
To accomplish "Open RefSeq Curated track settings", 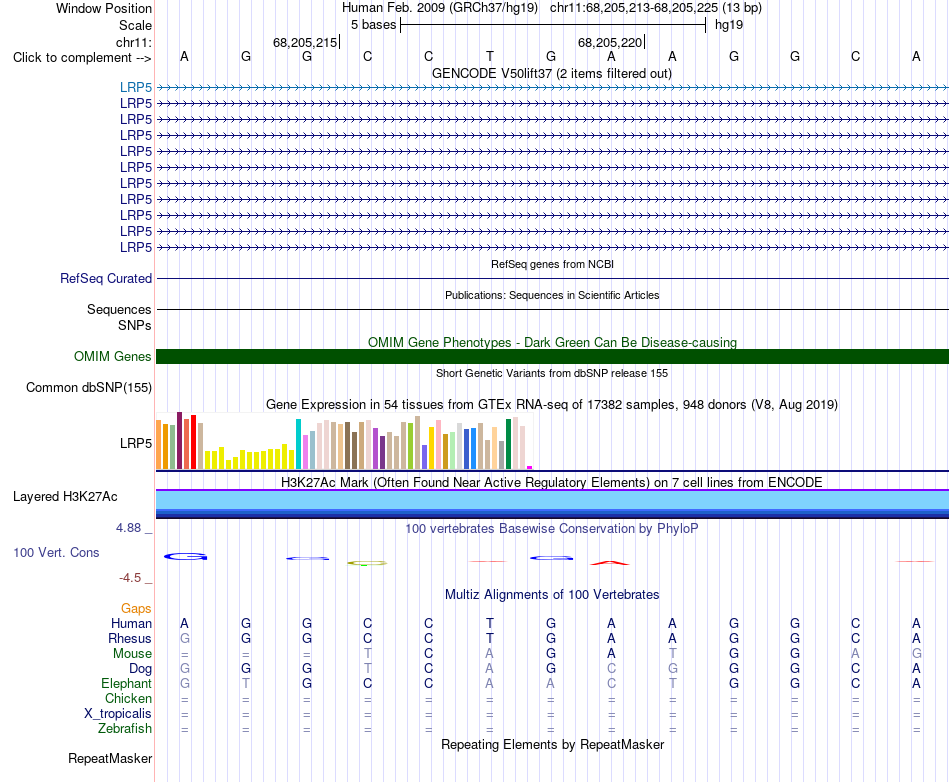I will 105,279.
